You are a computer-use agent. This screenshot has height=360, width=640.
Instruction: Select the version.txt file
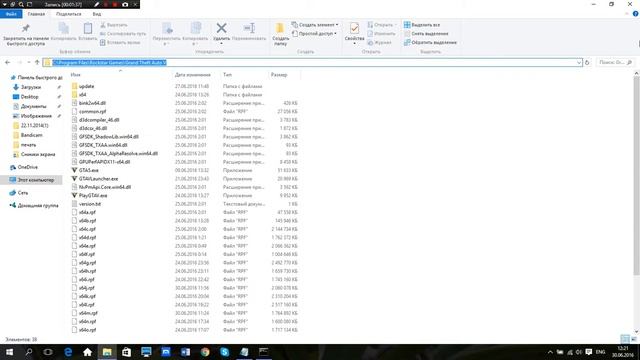click(x=90, y=204)
